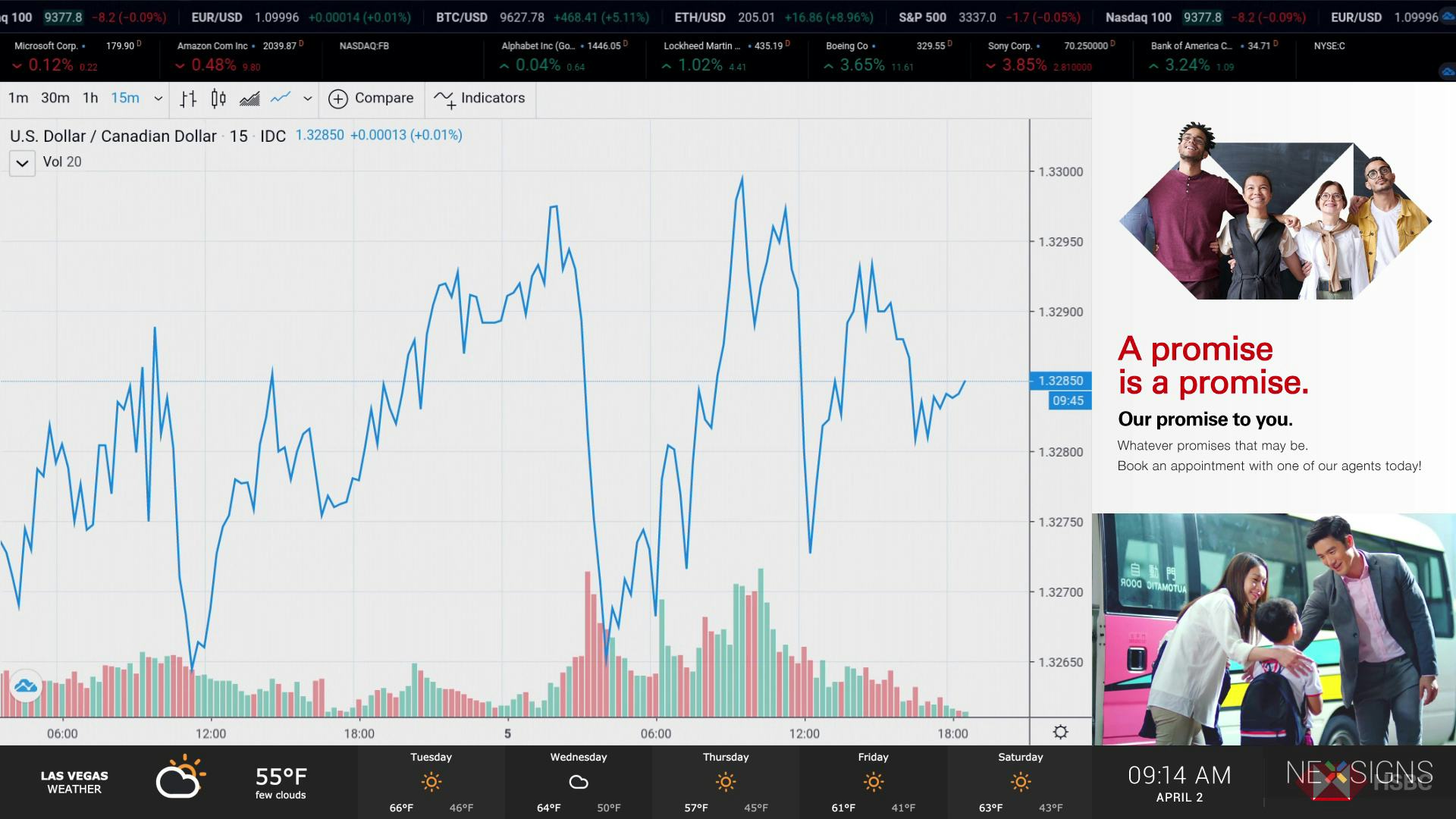Switch to 30m timeframe
1456x819 pixels.
(x=55, y=98)
